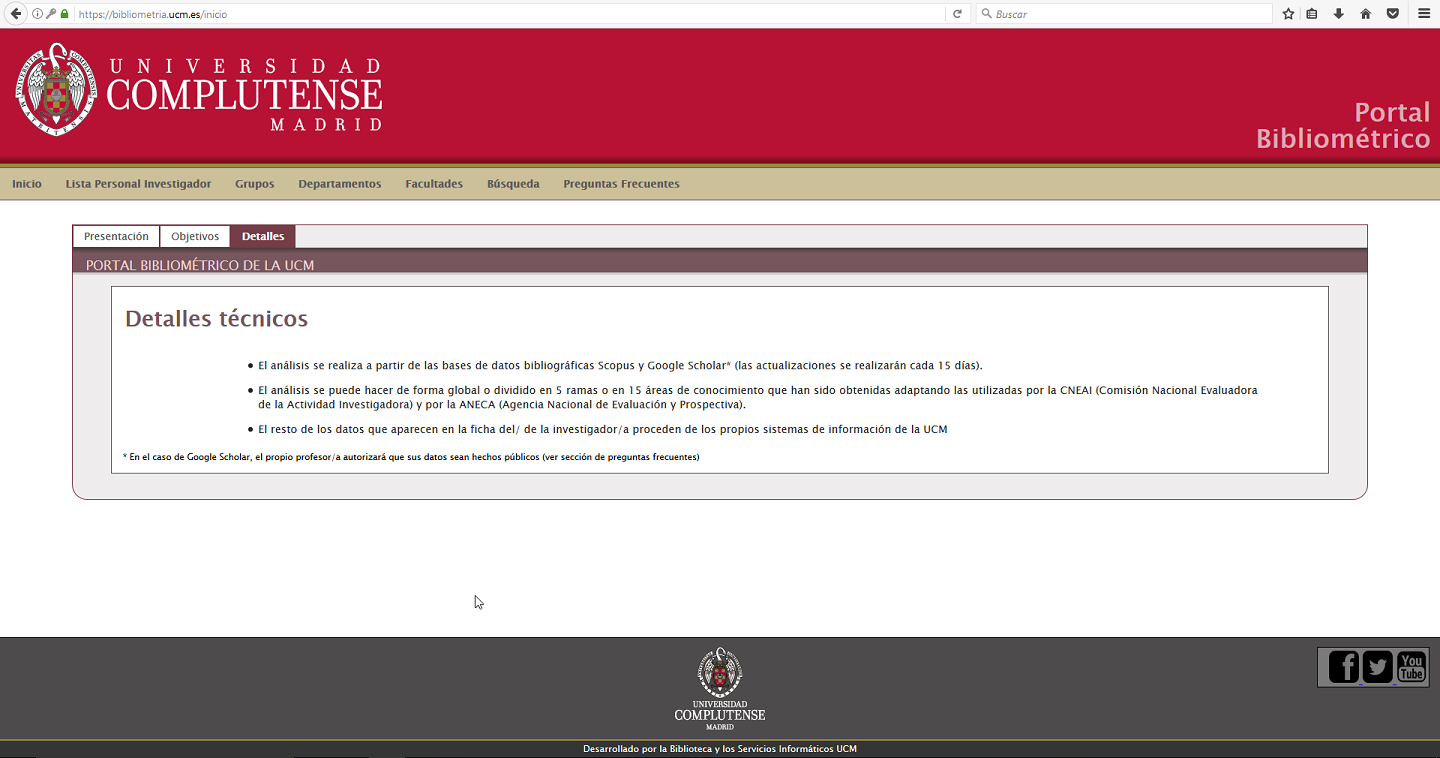This screenshot has width=1440, height=758.
Task: Open the bookmarks list icon
Action: coord(1313,14)
